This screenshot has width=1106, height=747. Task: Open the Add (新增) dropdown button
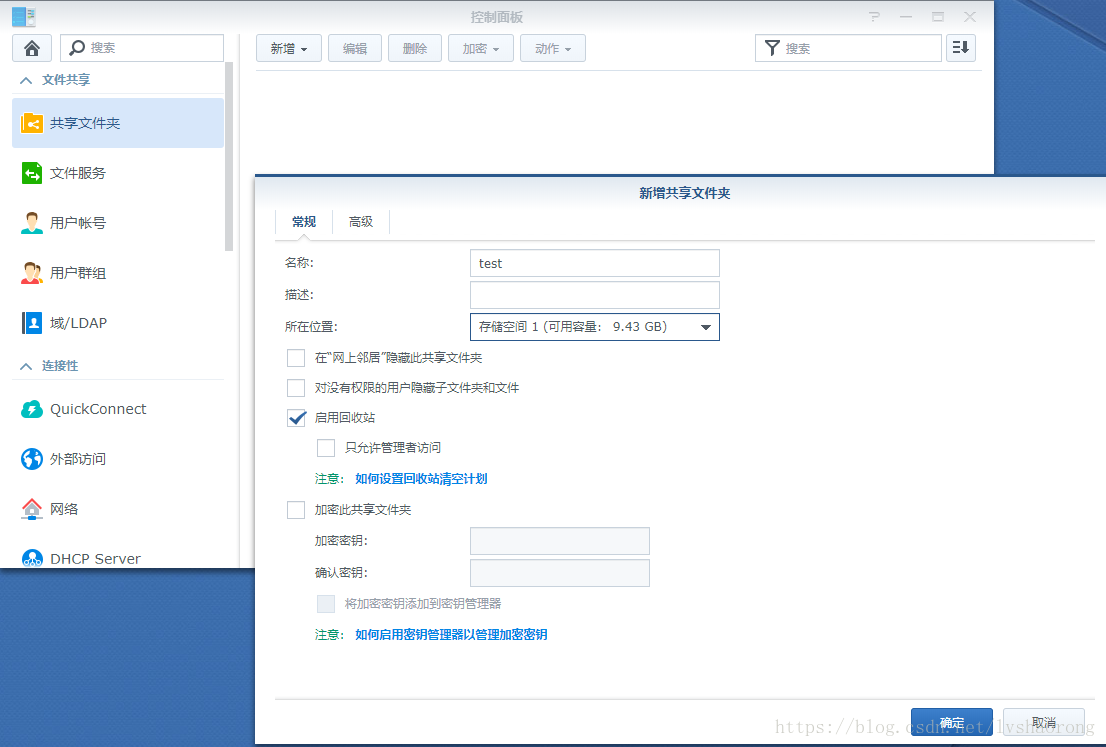coord(289,48)
